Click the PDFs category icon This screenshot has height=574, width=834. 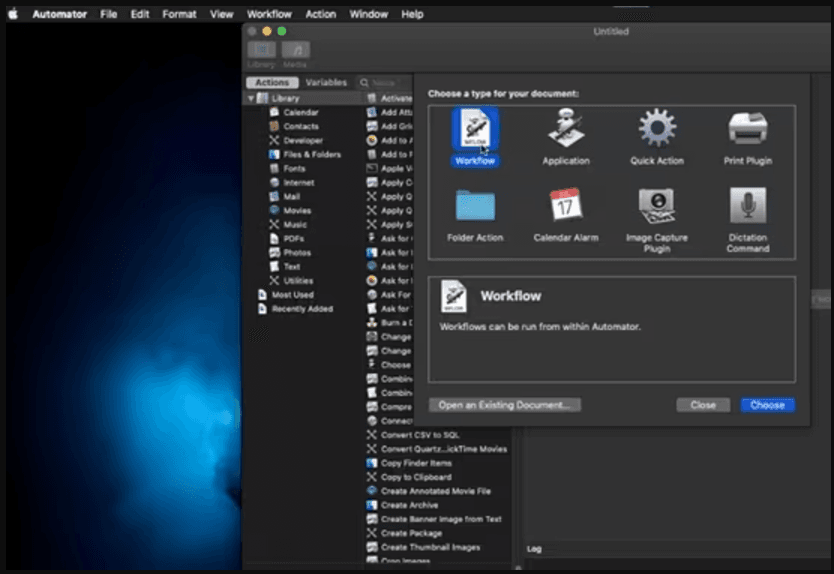point(274,238)
